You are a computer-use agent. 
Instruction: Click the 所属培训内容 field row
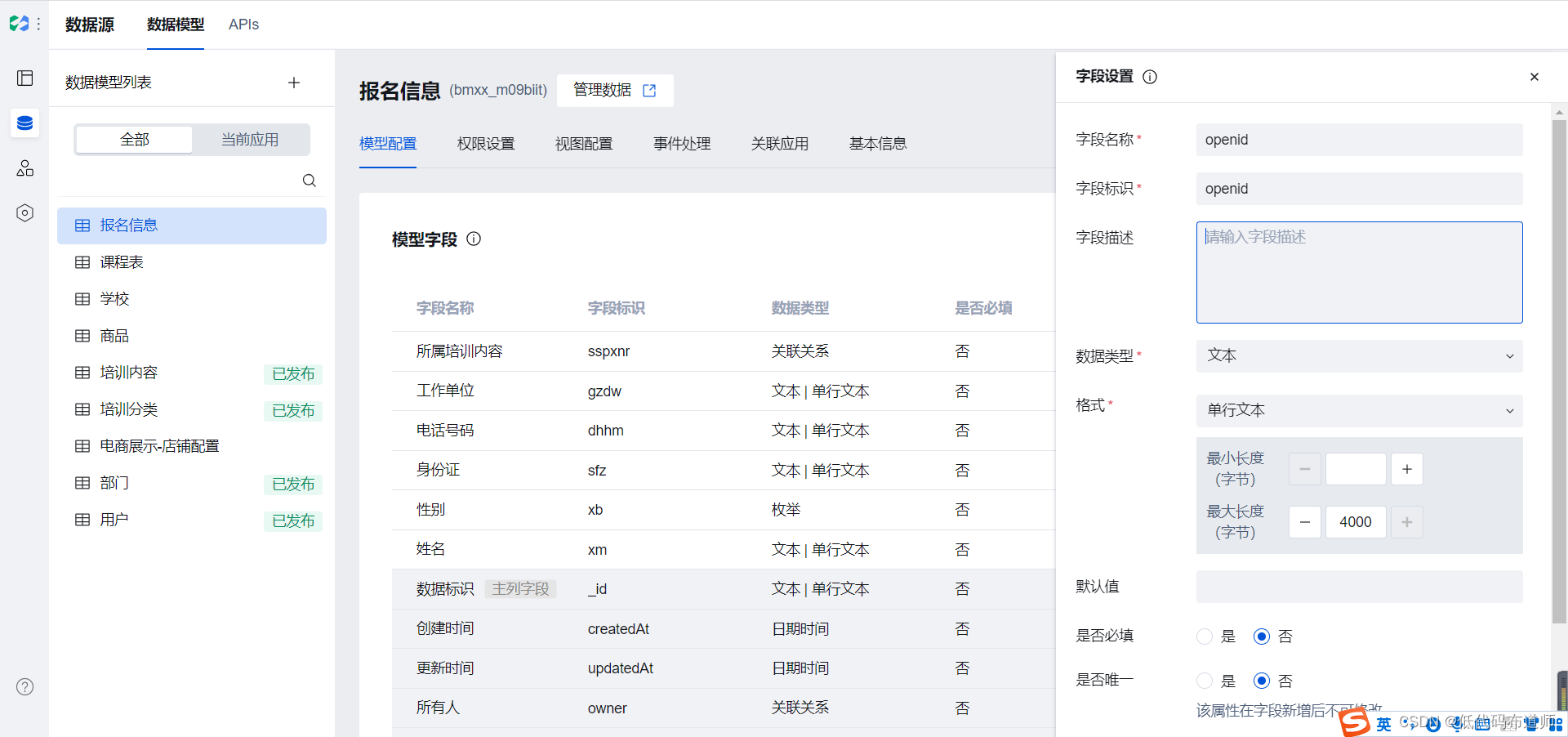[724, 351]
